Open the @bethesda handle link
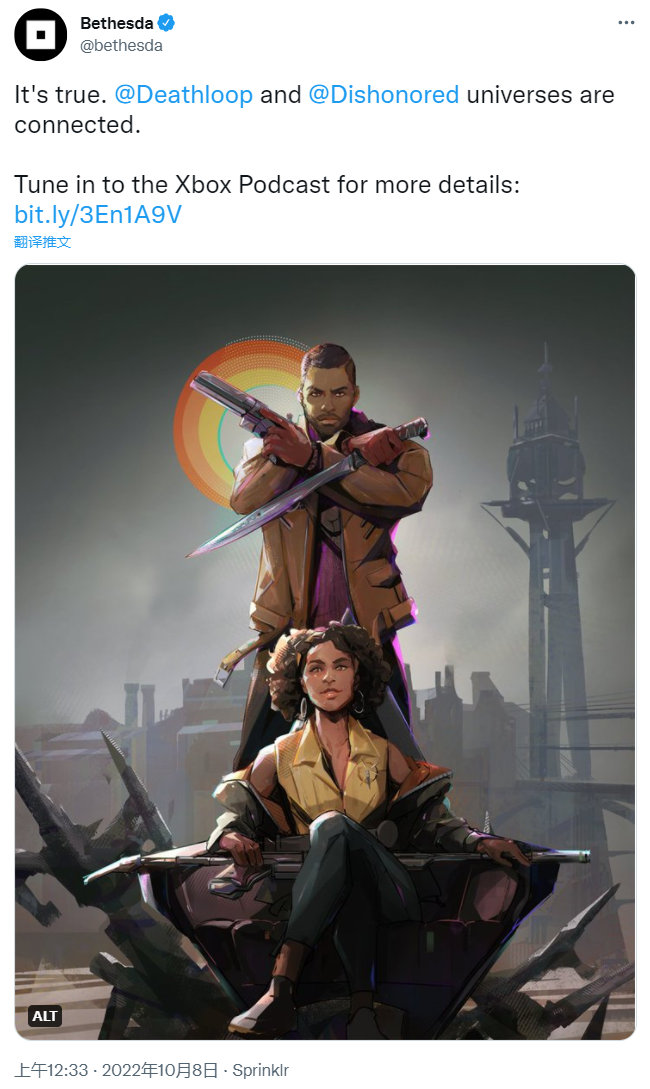 pos(122,46)
